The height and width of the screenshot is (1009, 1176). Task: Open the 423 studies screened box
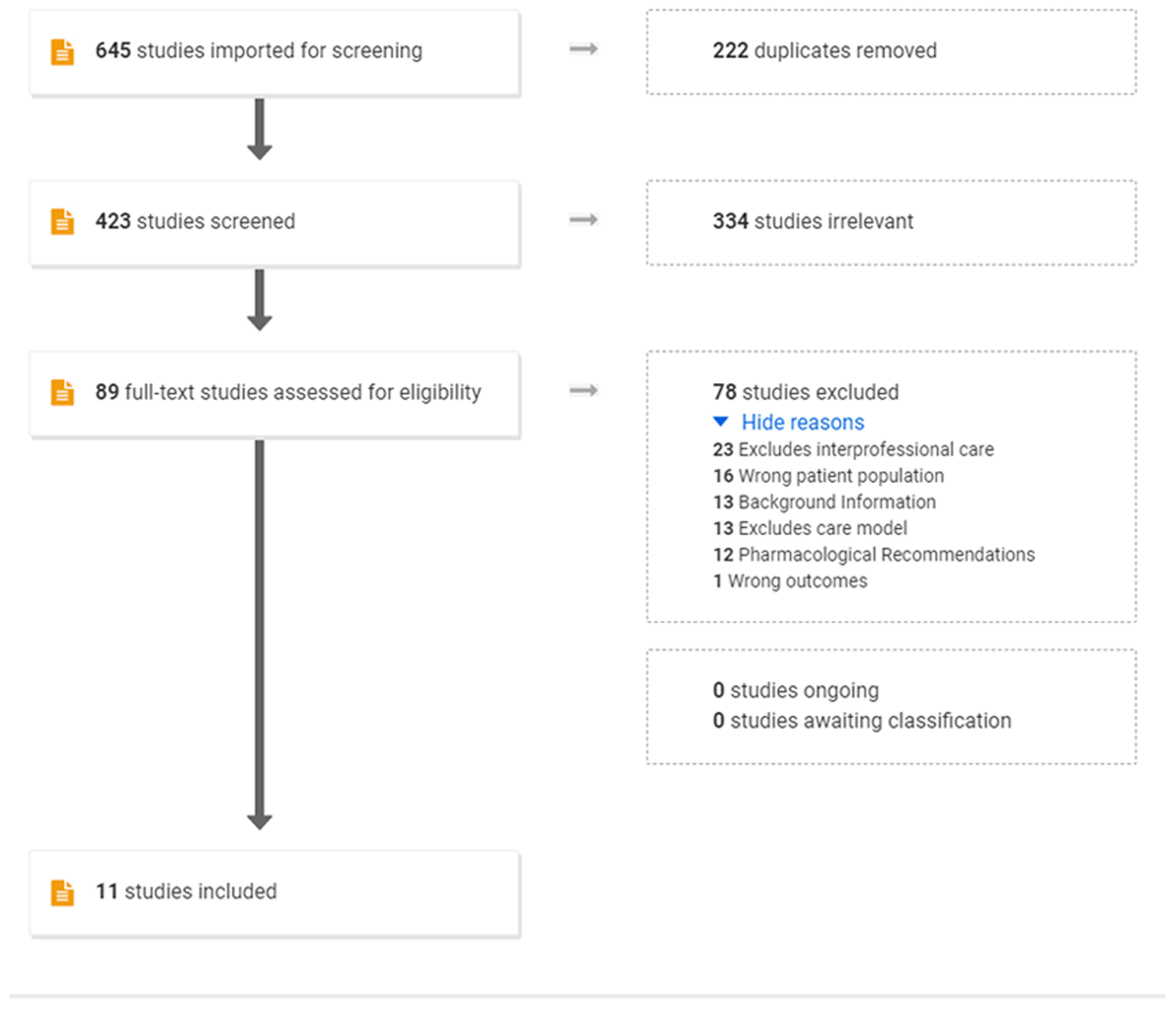tap(274, 223)
